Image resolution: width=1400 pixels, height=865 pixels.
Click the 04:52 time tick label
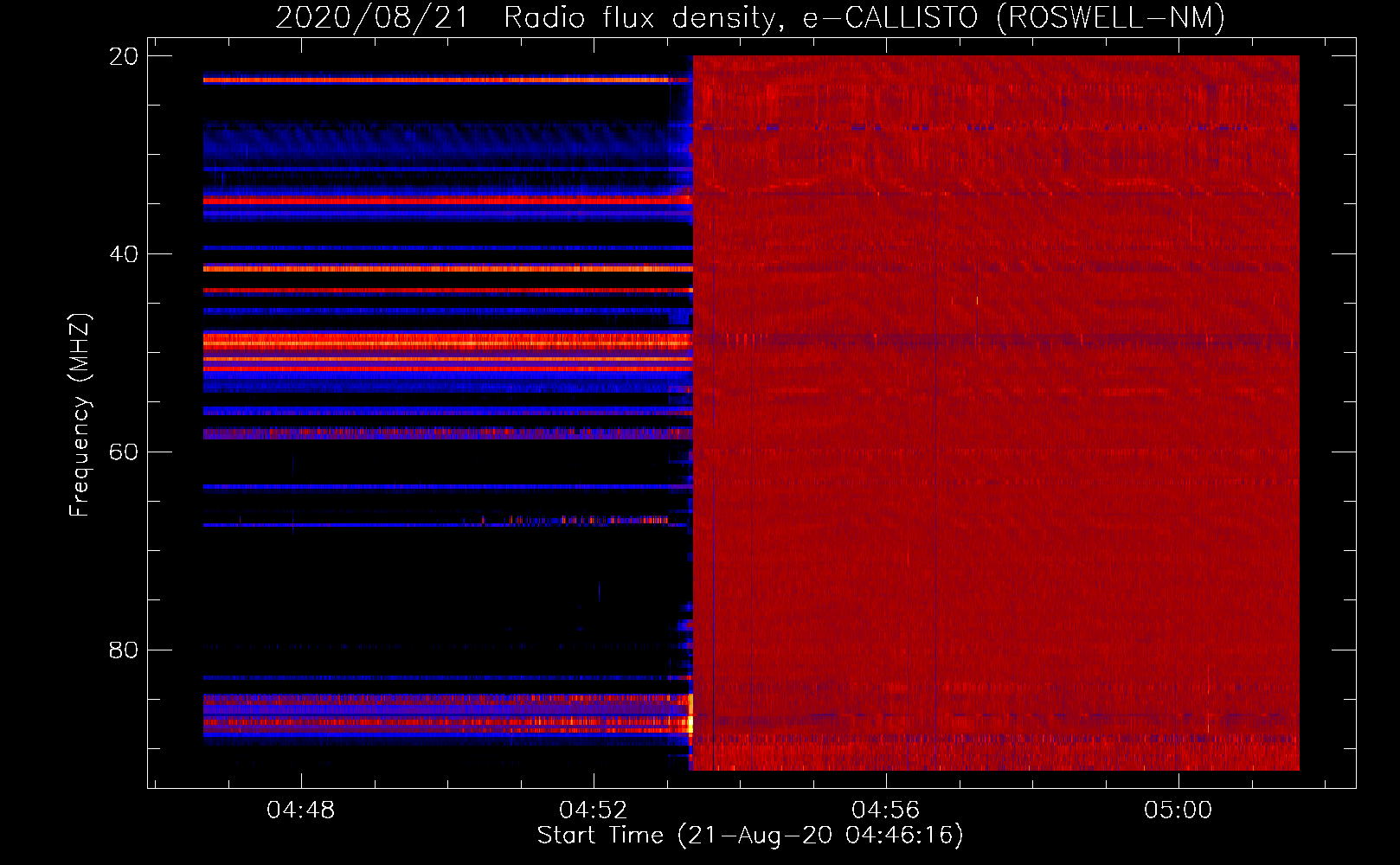coord(594,811)
